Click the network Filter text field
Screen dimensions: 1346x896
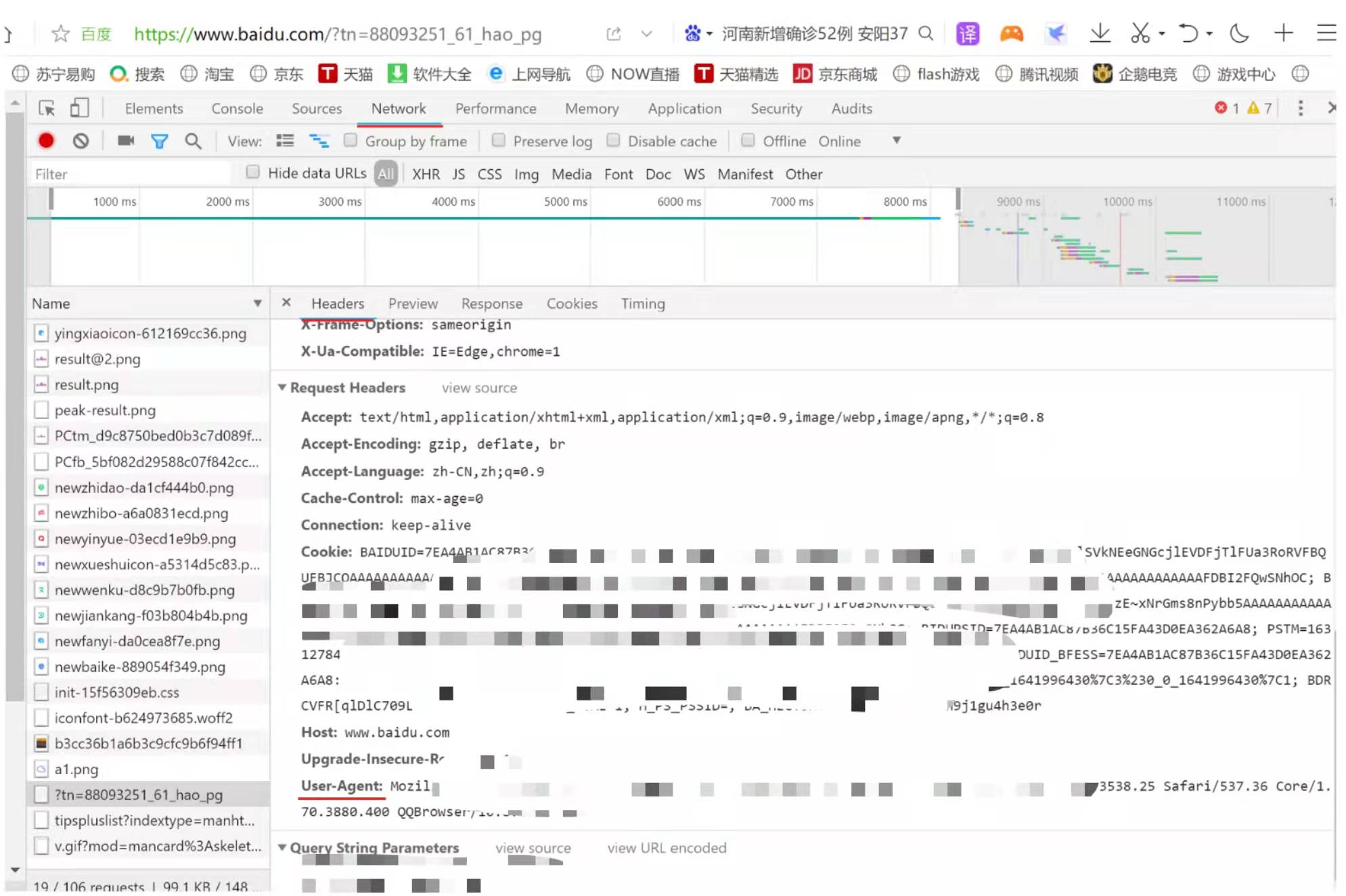(129, 174)
